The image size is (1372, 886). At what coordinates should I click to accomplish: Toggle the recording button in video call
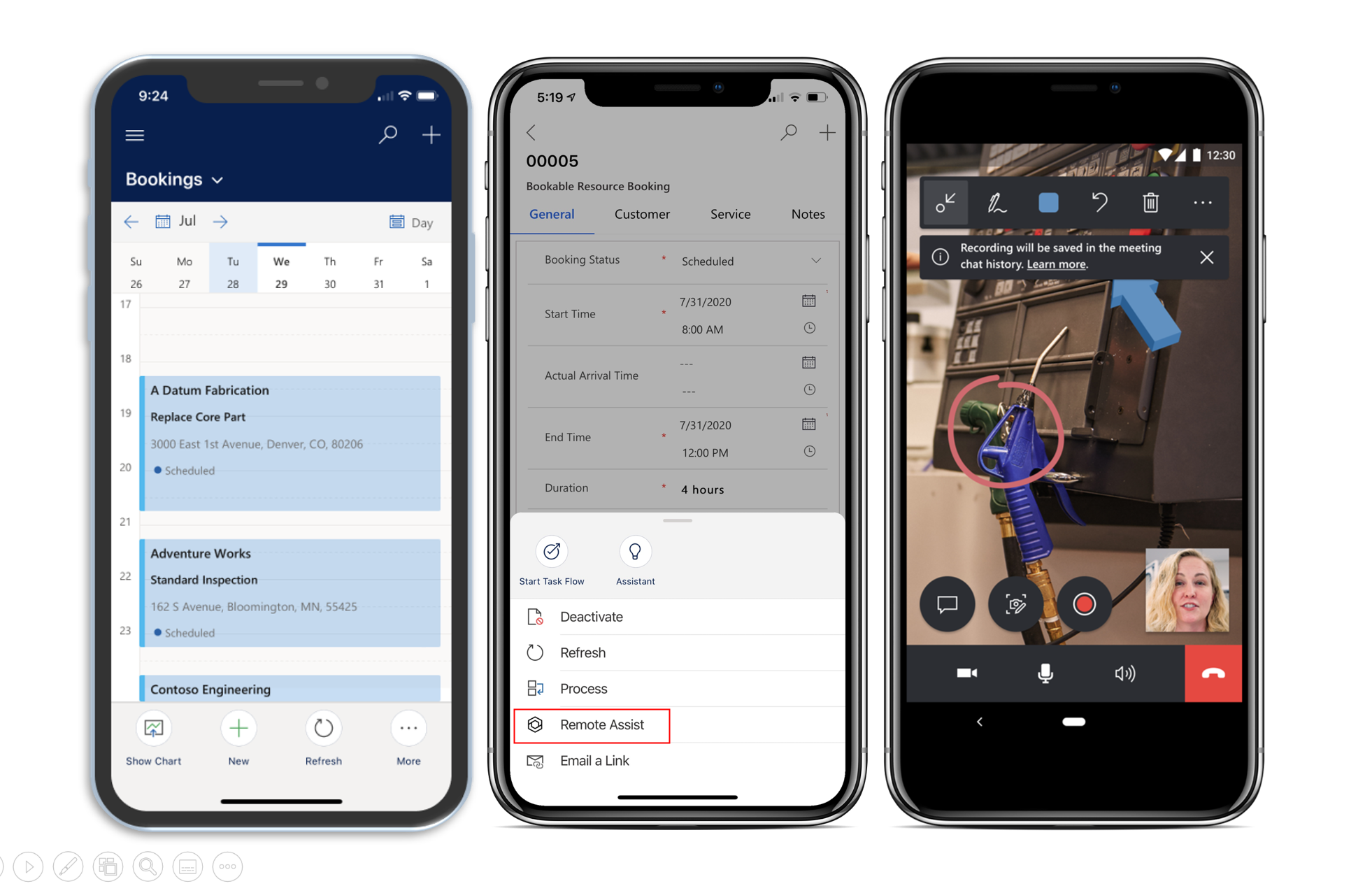(1082, 603)
